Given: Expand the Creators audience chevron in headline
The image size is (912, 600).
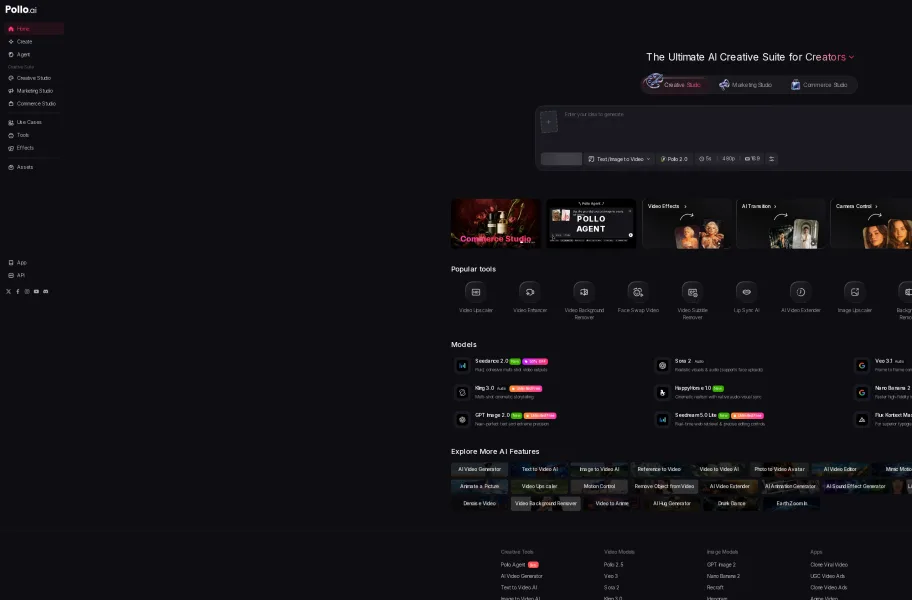Looking at the screenshot, I should point(852,57).
